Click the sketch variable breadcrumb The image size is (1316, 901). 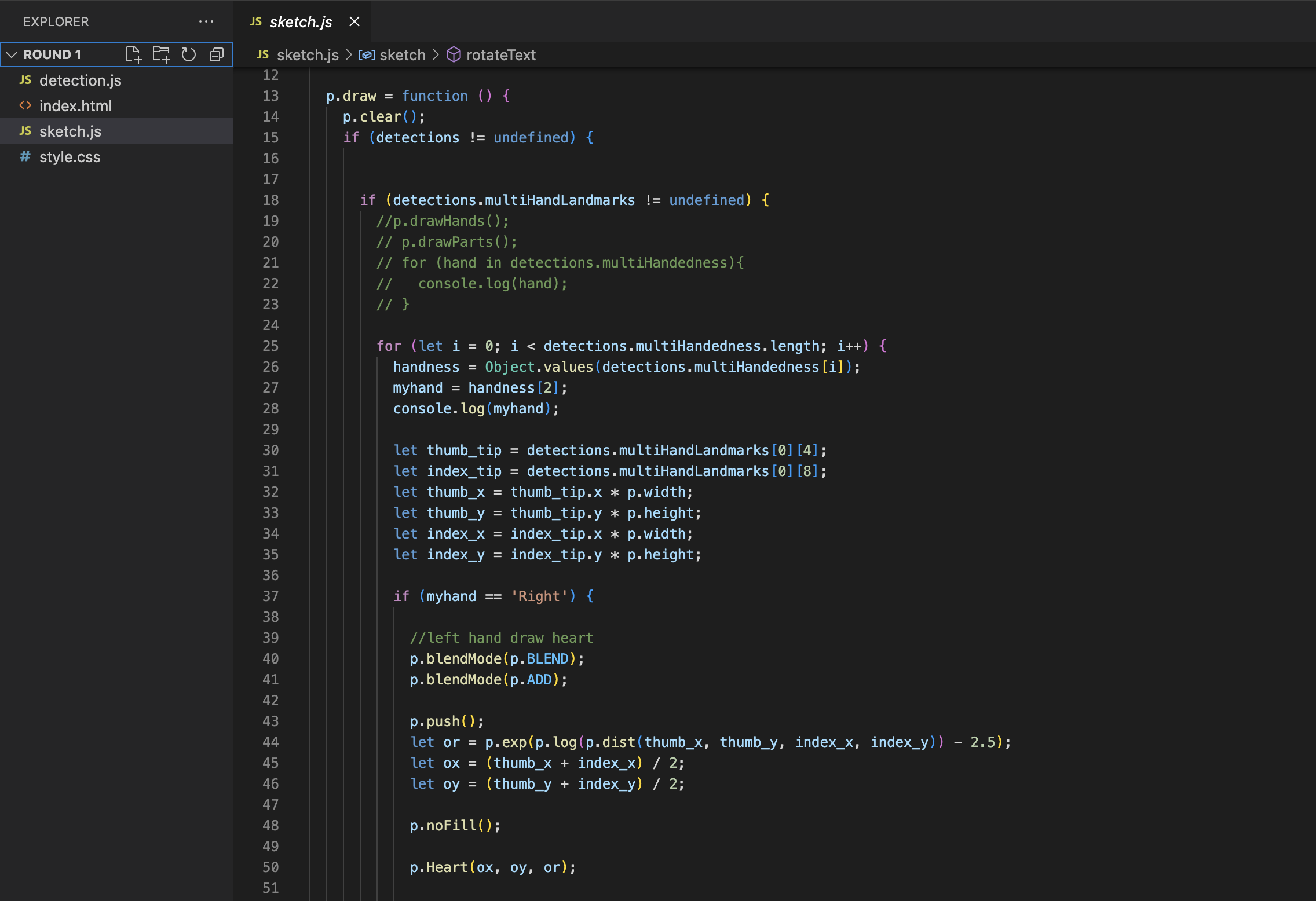[403, 55]
